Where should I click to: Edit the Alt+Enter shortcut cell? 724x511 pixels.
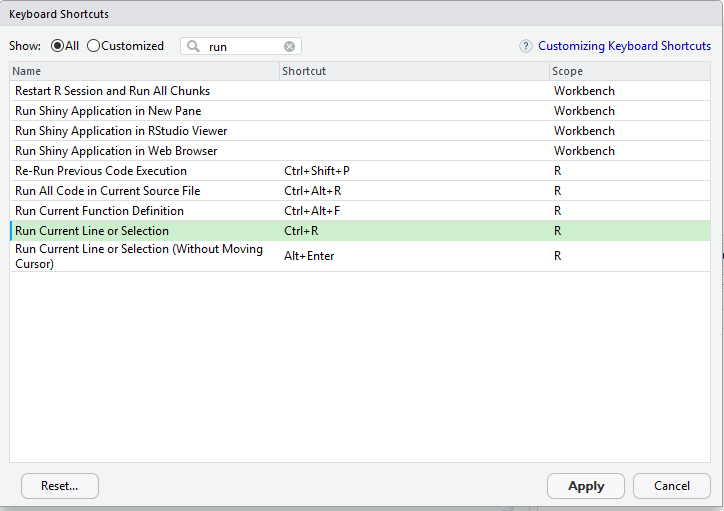(309, 256)
